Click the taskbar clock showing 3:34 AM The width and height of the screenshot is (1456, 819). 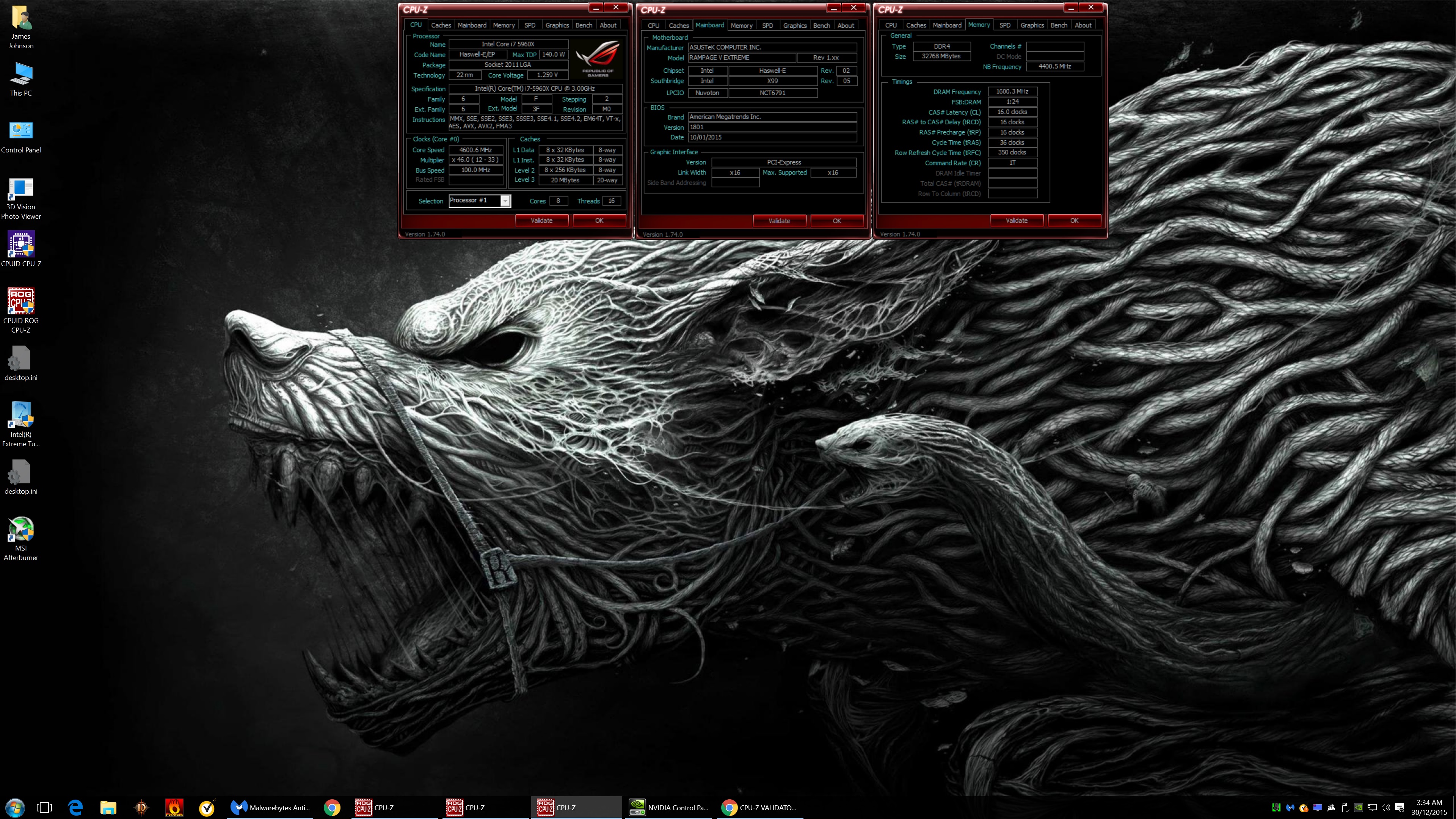(1429, 808)
